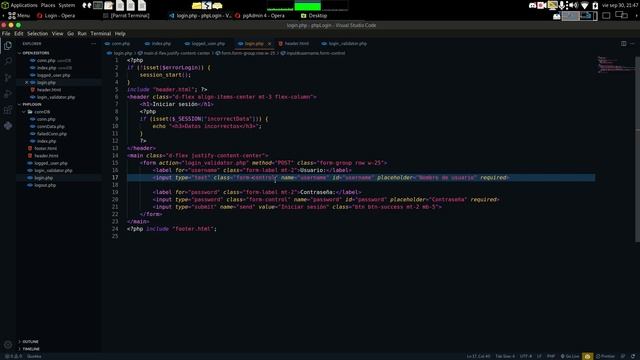Screen dimensions: 640x360
Task: Launch the terminal from the top panel
Action: point(98,5)
